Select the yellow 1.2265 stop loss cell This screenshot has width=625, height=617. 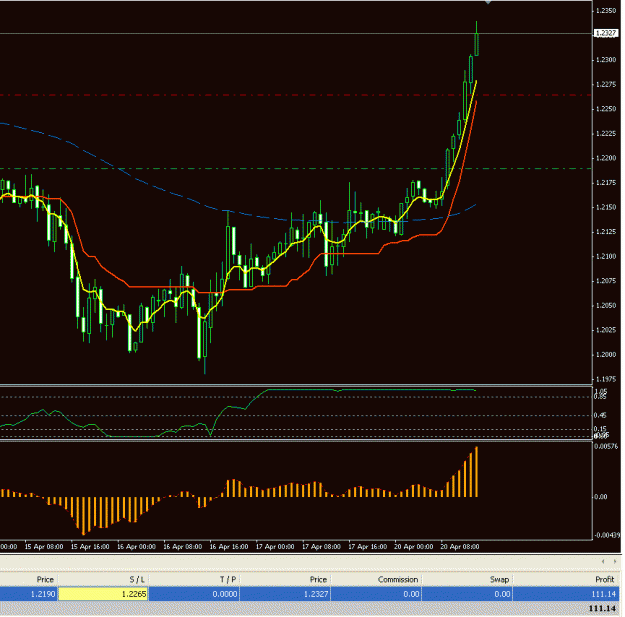click(103, 594)
